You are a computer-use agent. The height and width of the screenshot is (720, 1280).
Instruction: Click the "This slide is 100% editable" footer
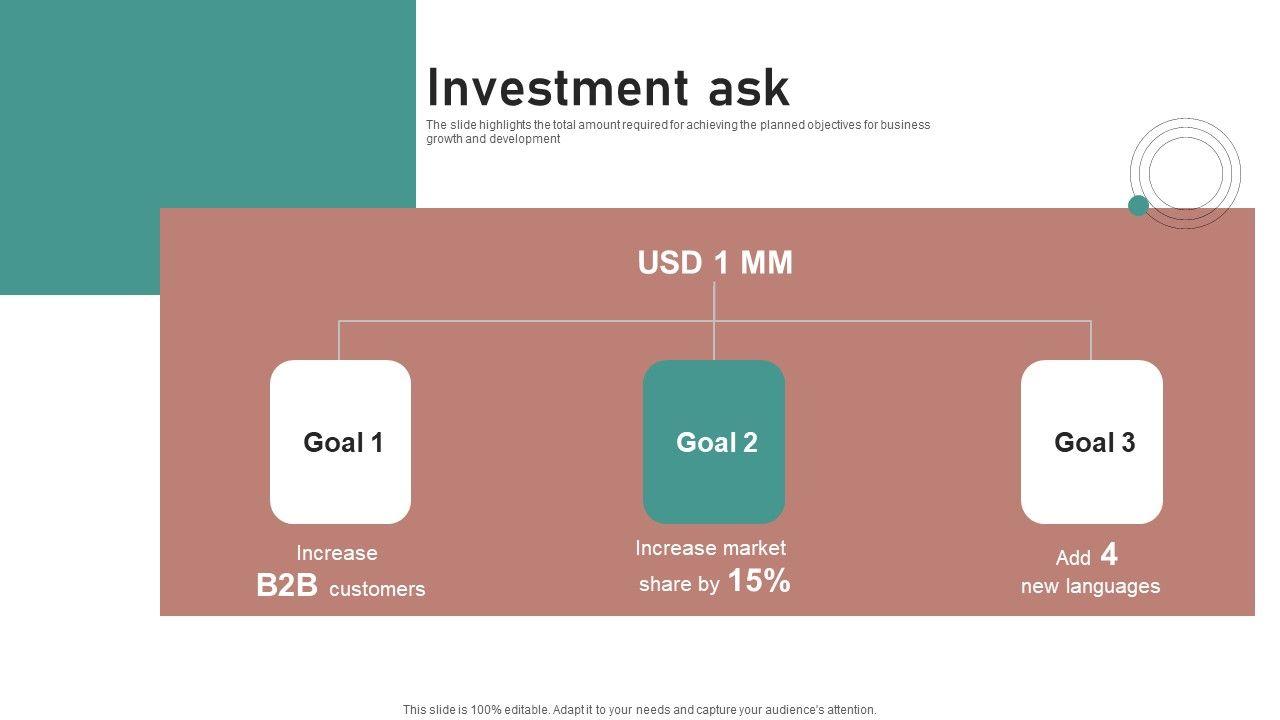coord(640,710)
